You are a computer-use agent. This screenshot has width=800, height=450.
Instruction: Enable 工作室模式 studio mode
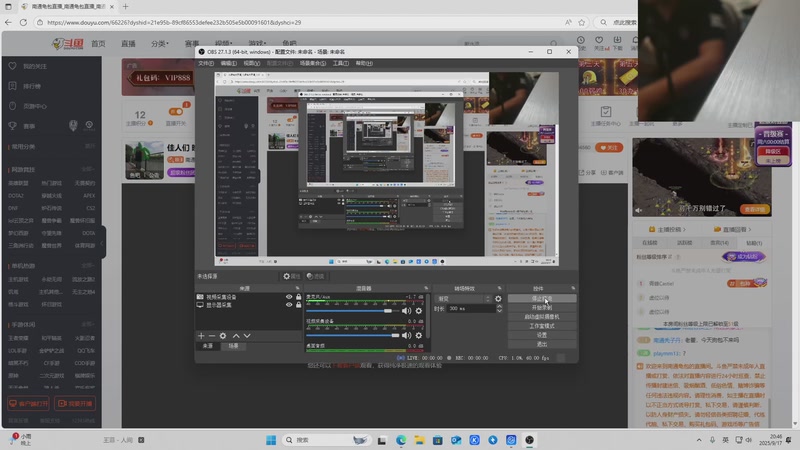pos(542,326)
